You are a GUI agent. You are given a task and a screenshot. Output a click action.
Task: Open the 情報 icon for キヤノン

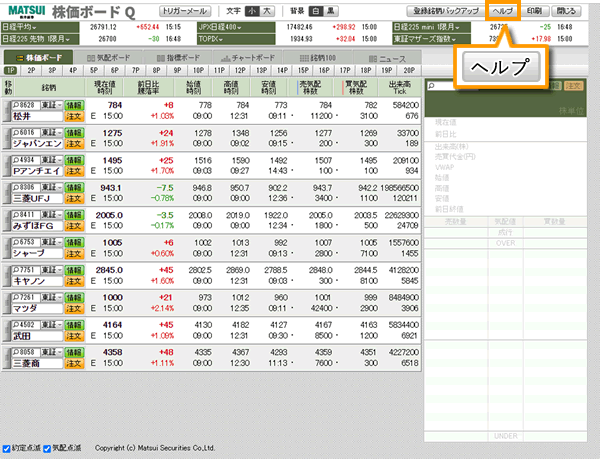(x=74, y=270)
